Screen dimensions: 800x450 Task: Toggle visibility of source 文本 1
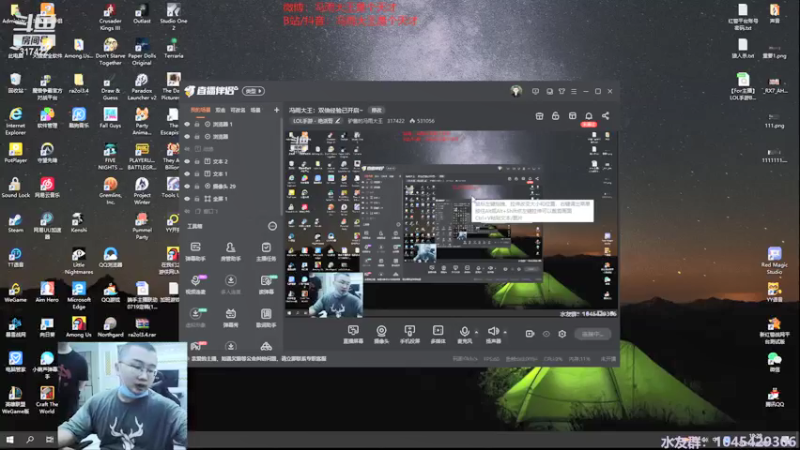[187, 174]
